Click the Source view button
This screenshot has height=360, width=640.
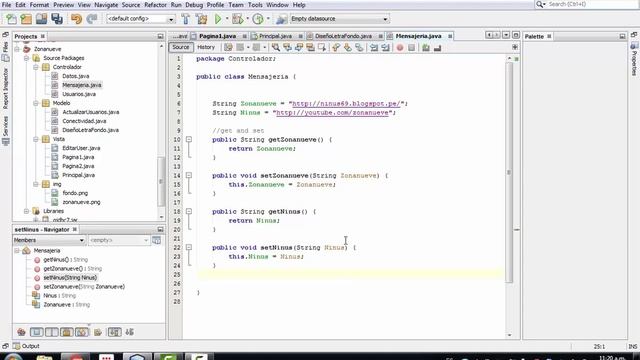(180, 47)
